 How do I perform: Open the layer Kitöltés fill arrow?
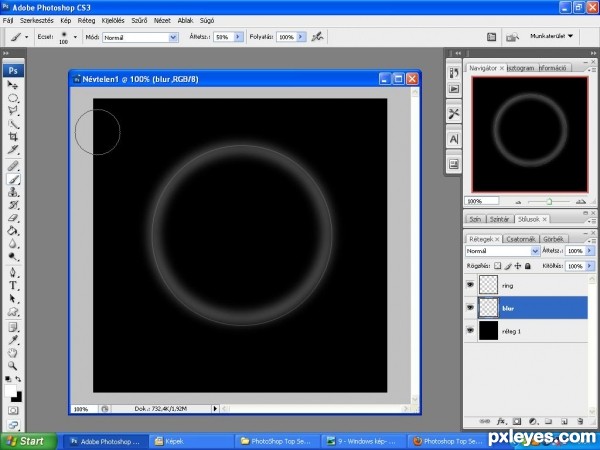[590, 266]
